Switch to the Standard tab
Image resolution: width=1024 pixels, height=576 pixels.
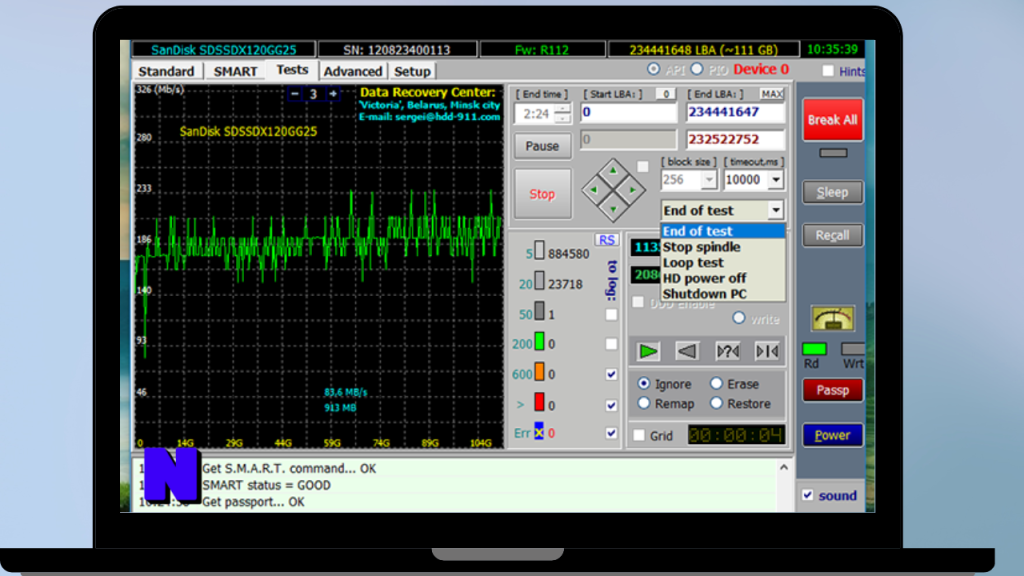pos(166,71)
